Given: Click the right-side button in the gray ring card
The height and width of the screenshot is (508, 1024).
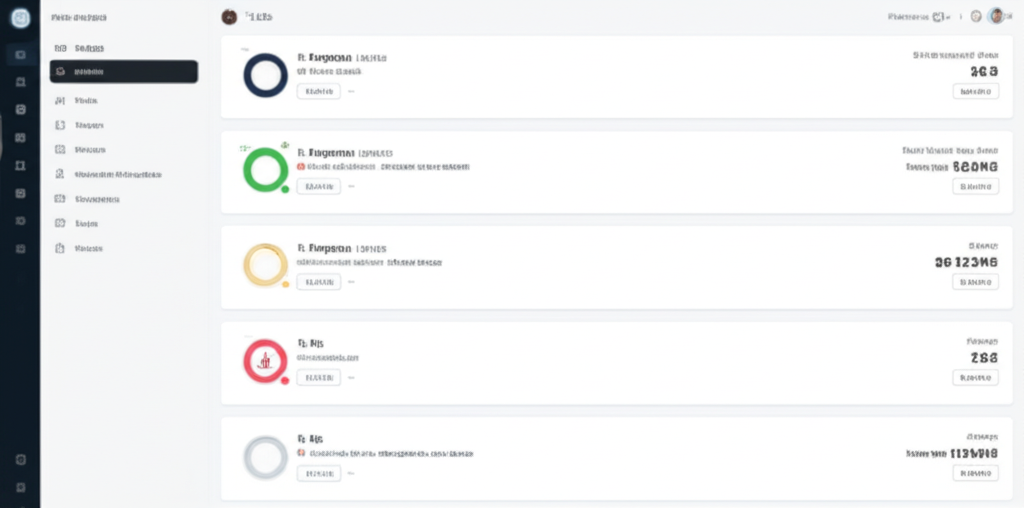Looking at the screenshot, I should coord(975,472).
